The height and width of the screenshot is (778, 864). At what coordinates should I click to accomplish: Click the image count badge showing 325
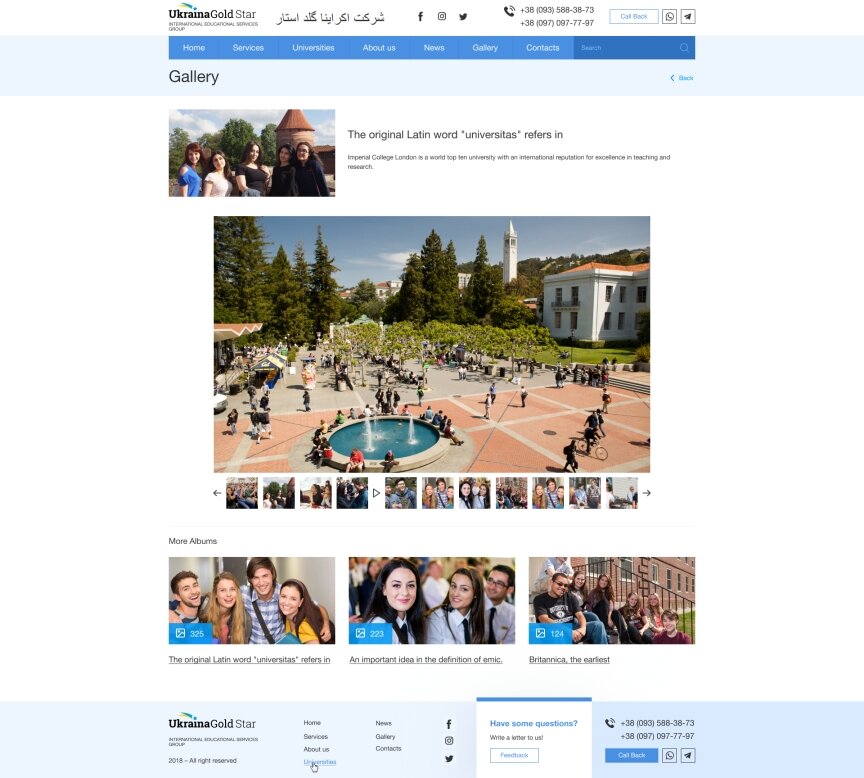(190, 634)
